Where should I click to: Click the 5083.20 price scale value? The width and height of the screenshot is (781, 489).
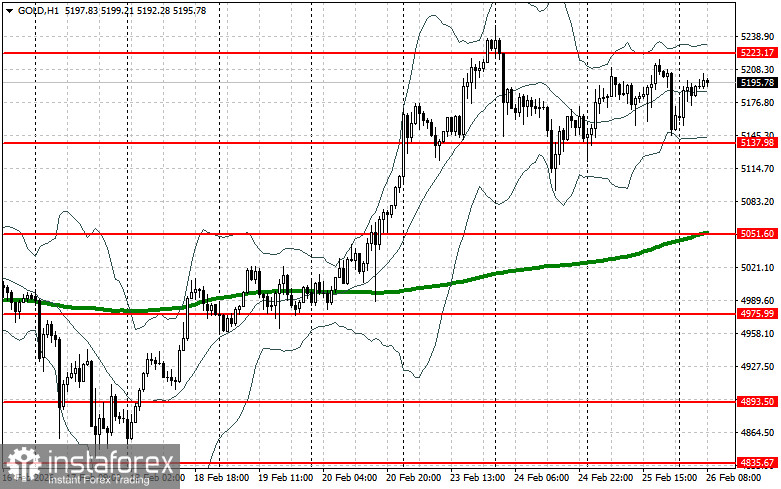tap(758, 202)
